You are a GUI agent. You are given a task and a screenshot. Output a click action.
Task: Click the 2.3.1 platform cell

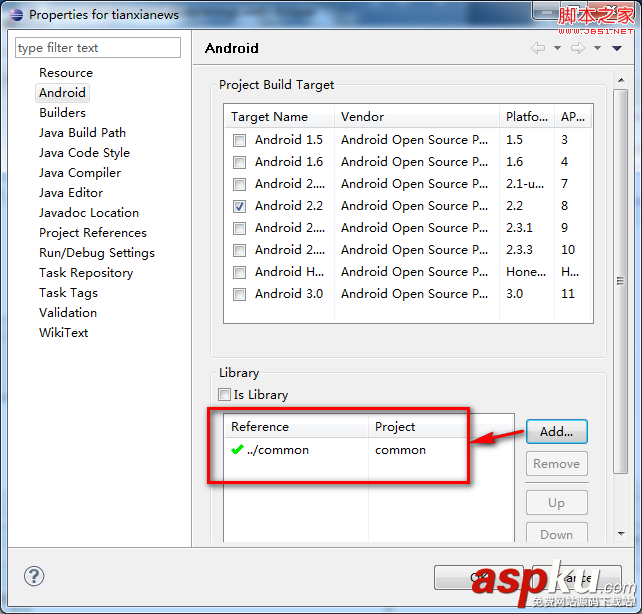[x=519, y=228]
